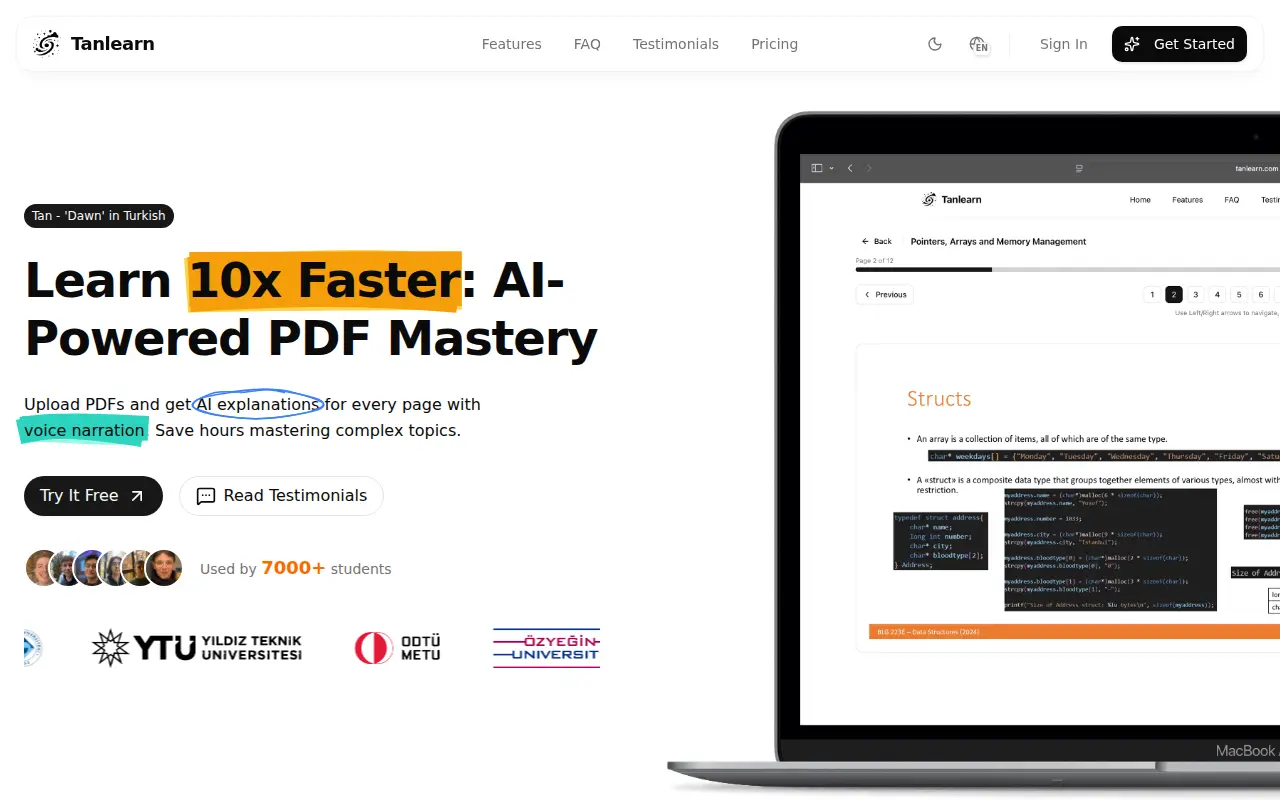The image size is (1280, 800).
Task: Open the EN language selector
Action: 979,44
